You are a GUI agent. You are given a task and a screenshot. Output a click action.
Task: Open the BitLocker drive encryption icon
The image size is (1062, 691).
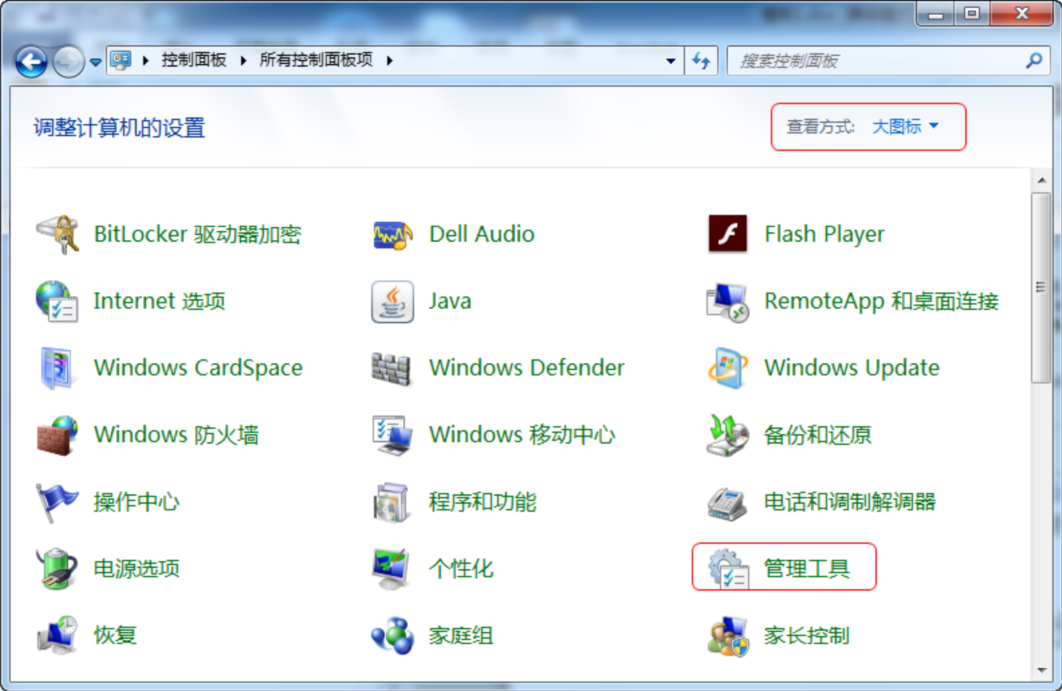pos(58,234)
